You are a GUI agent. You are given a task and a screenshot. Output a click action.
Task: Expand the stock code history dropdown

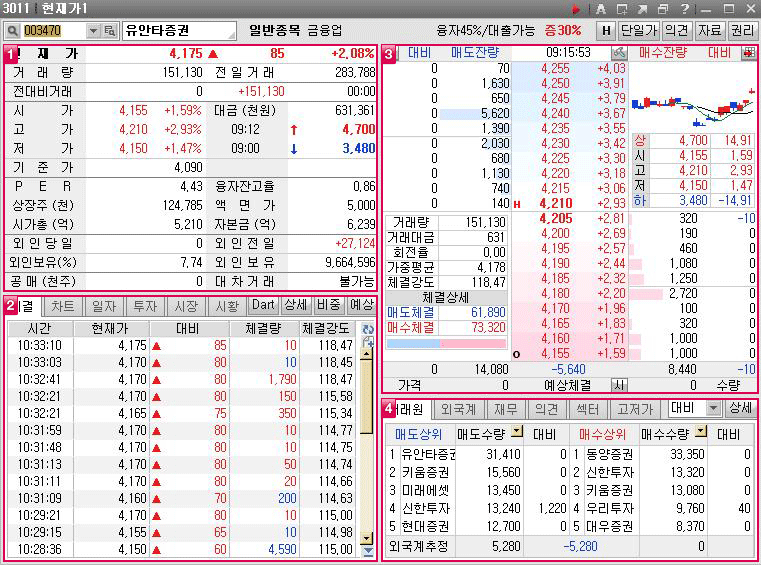coord(93,31)
